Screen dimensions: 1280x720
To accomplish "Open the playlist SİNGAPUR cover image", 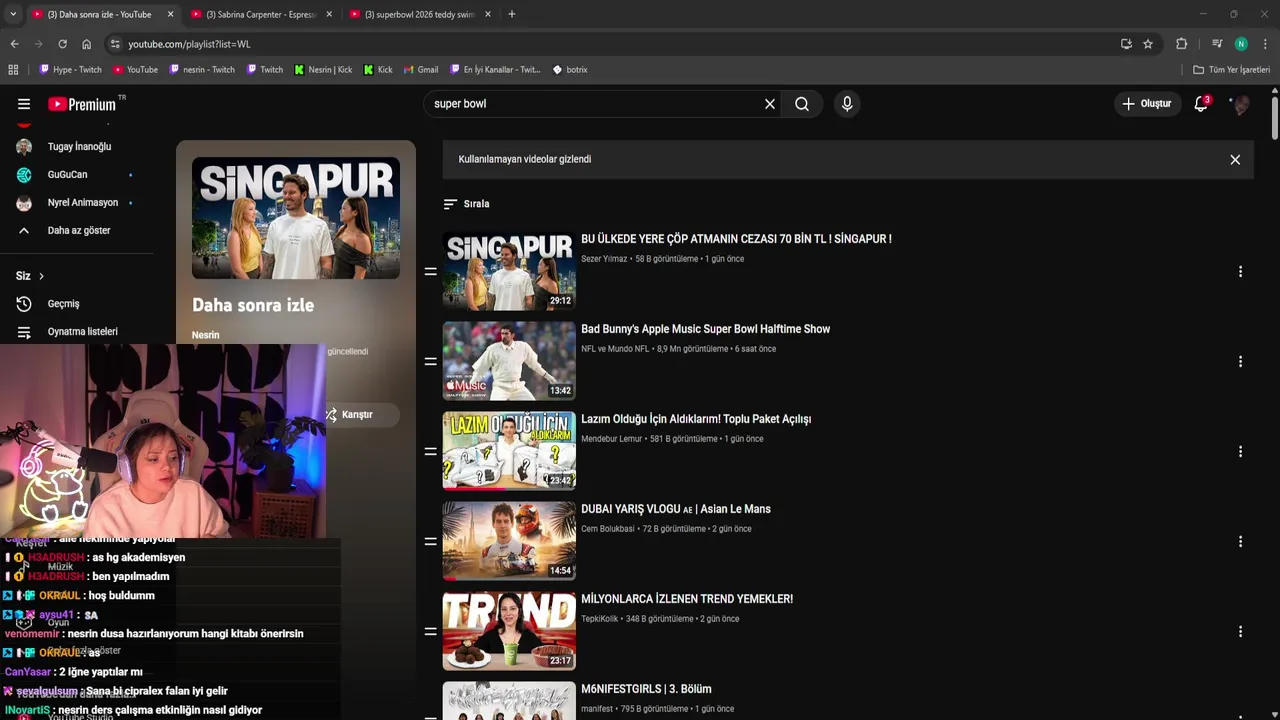I will pos(296,218).
